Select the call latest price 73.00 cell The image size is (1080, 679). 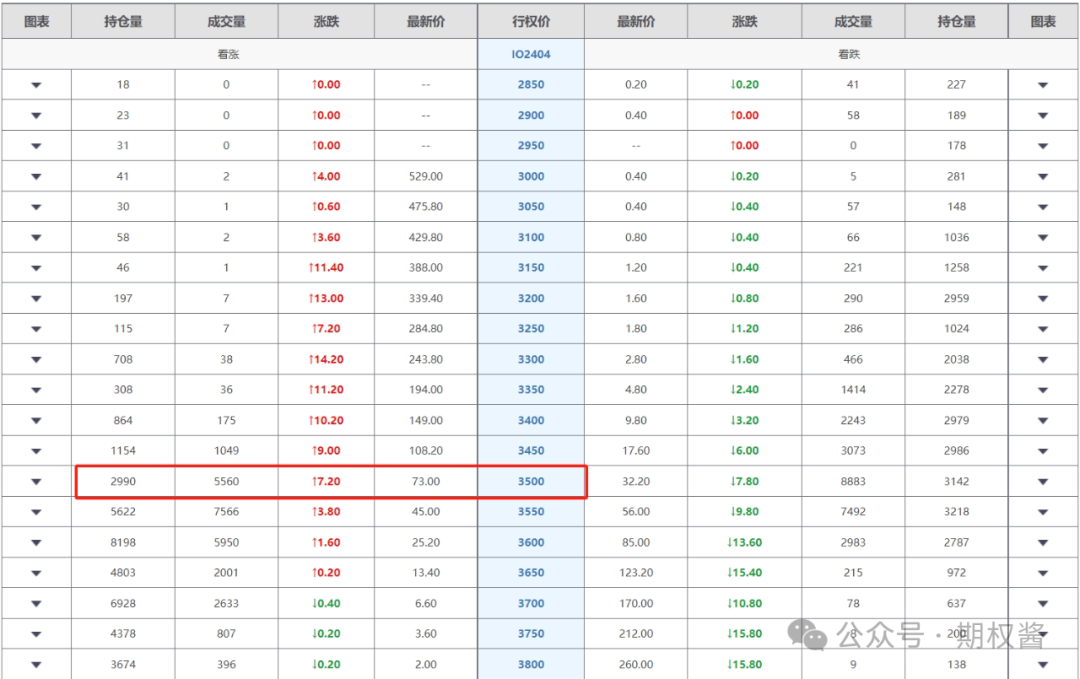[426, 481]
